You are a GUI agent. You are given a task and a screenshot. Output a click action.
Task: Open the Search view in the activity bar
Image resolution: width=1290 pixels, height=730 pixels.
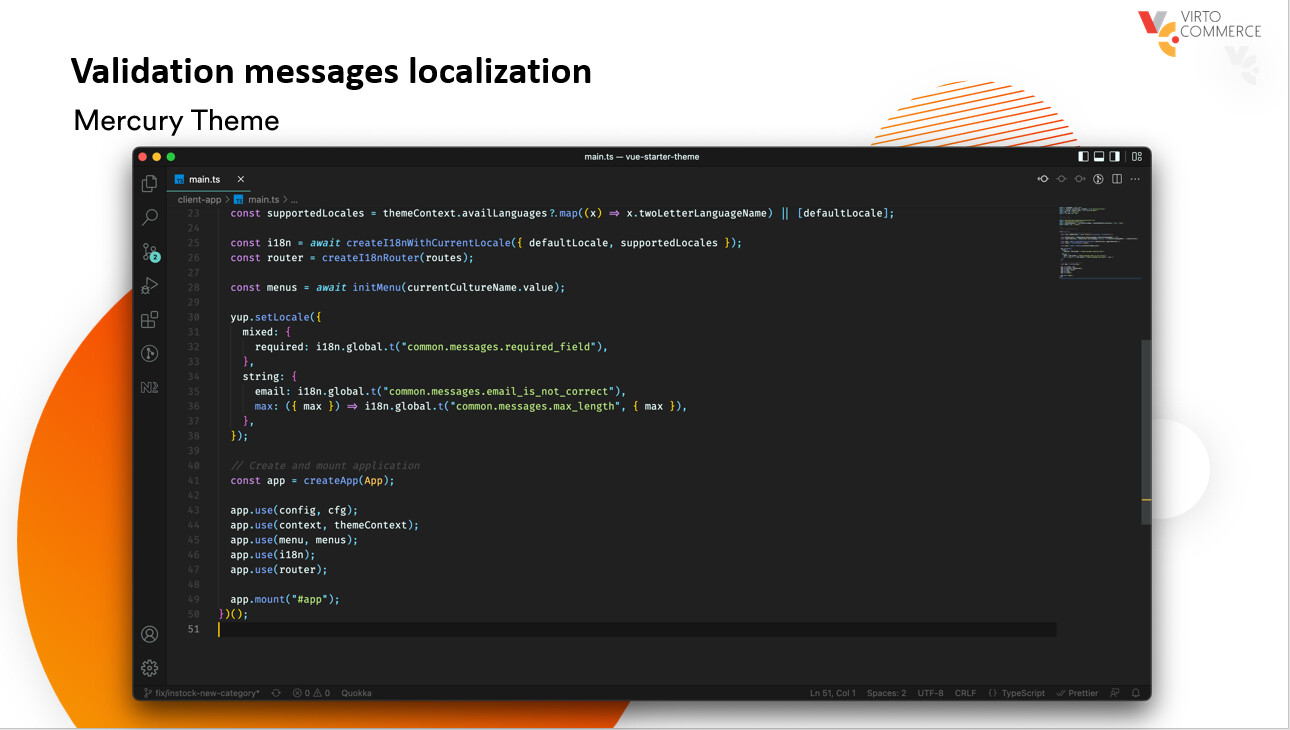[149, 217]
